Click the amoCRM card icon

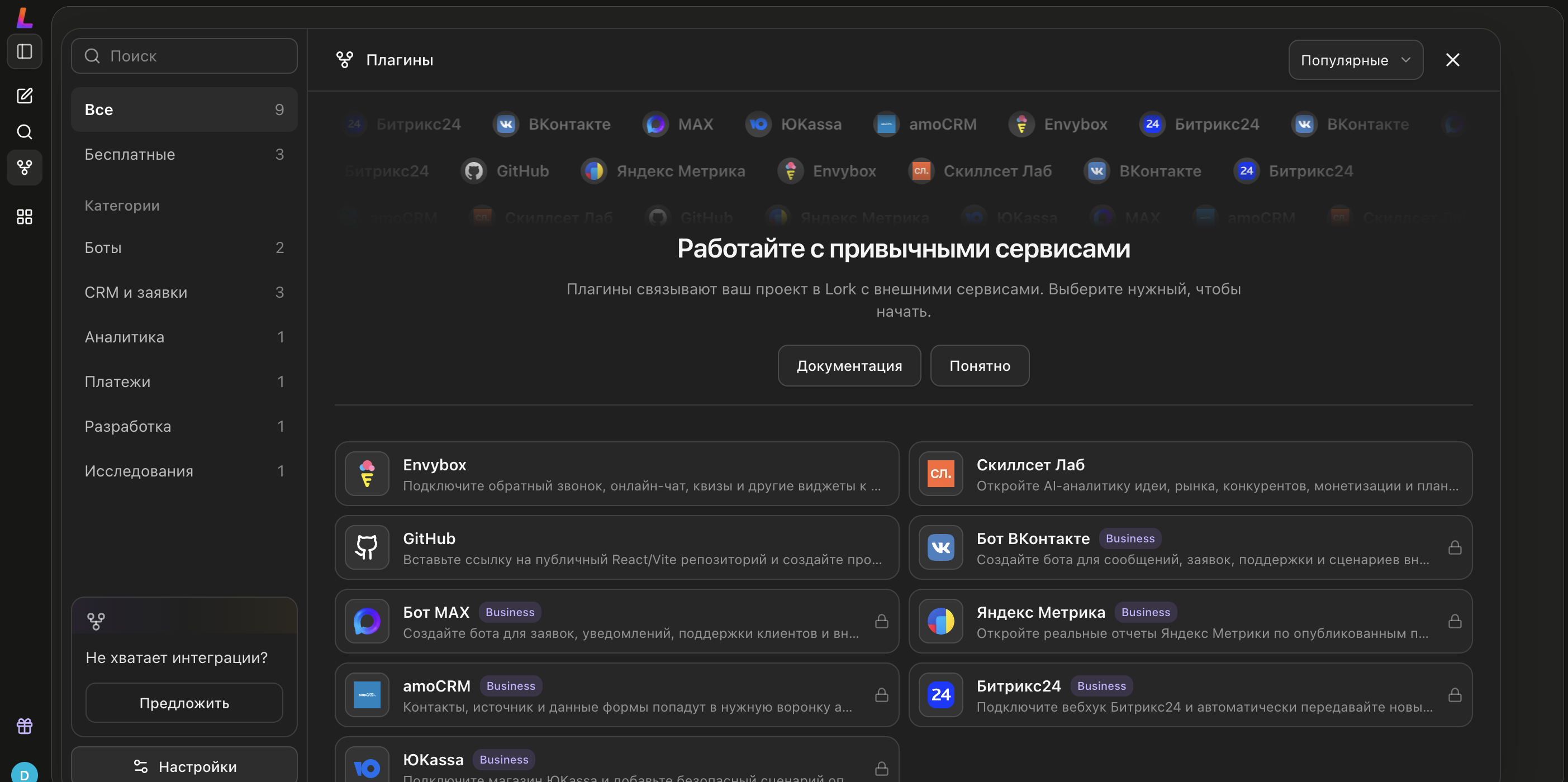pos(367,694)
